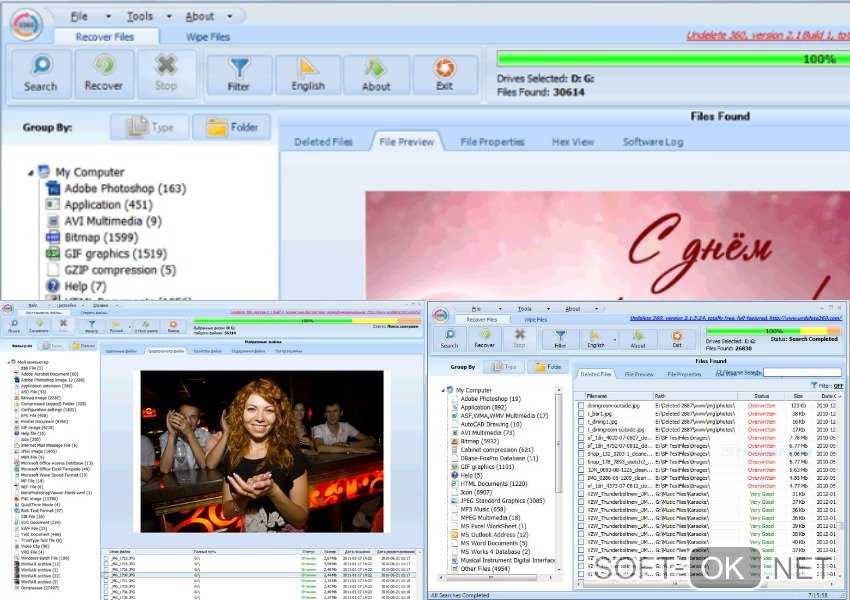Check the box for diningroom-outside.jpg
This screenshot has width=850, height=600.
pyautogui.click(x=581, y=405)
